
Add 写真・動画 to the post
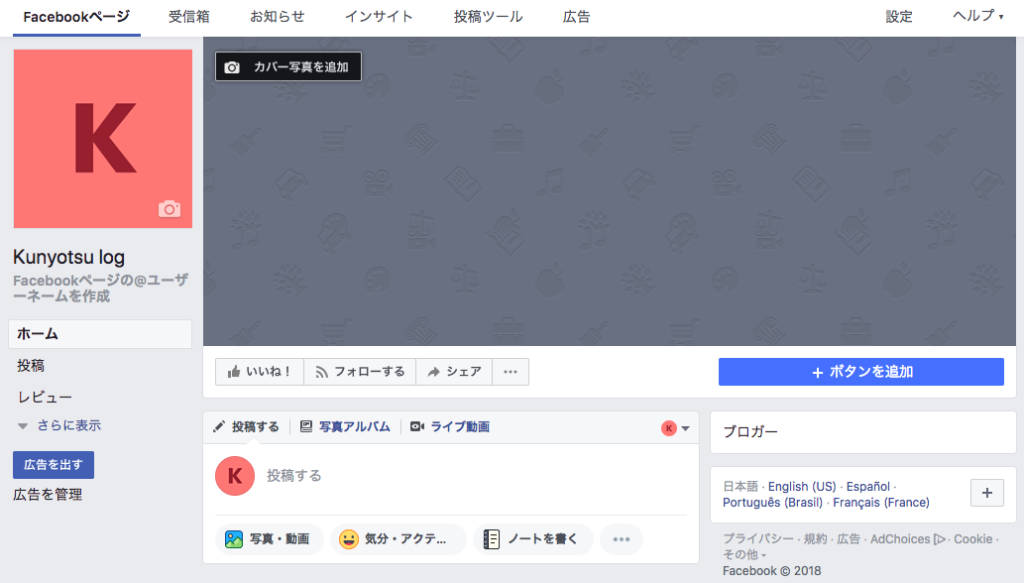click(x=268, y=539)
